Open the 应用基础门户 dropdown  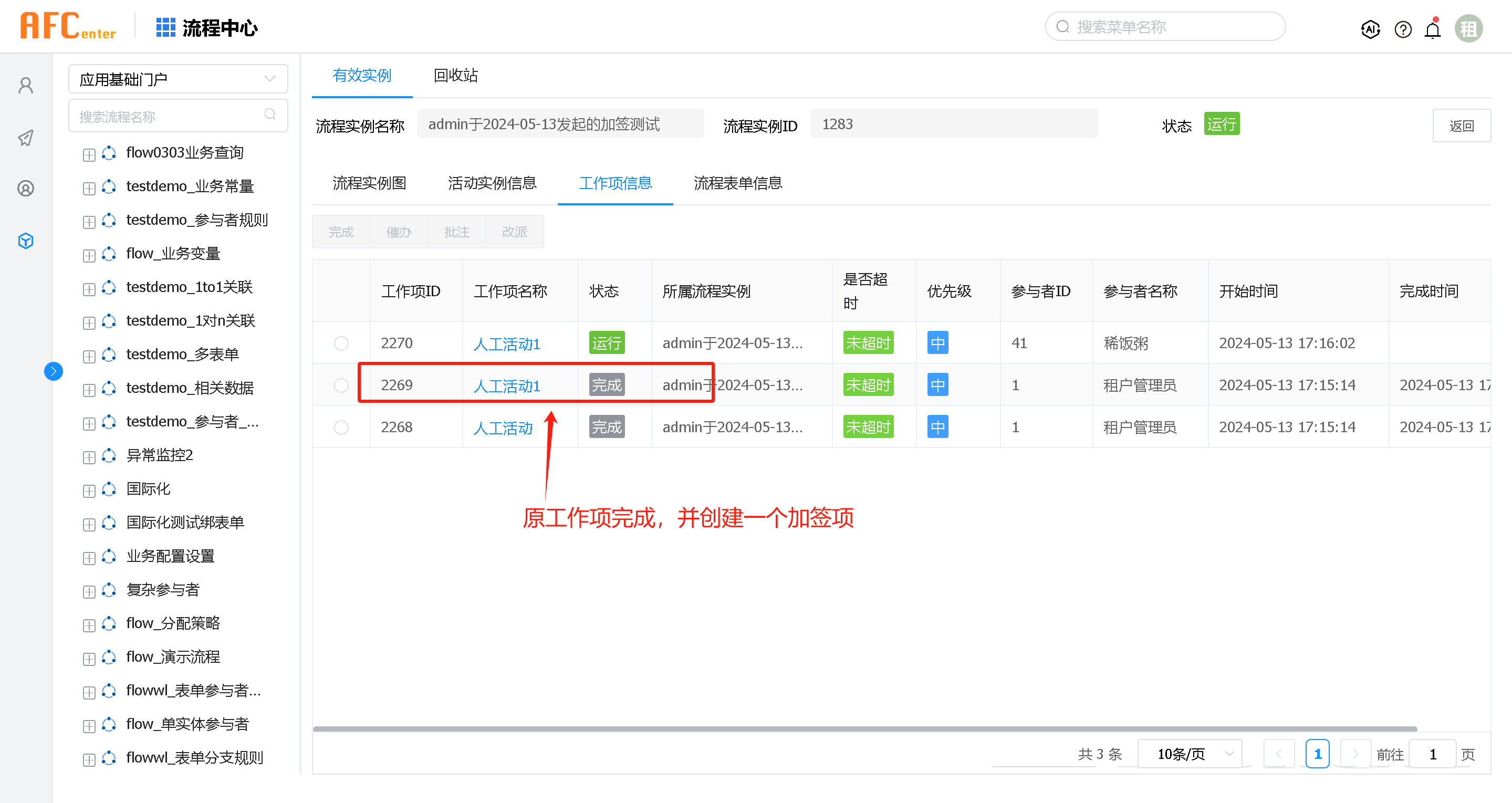178,79
